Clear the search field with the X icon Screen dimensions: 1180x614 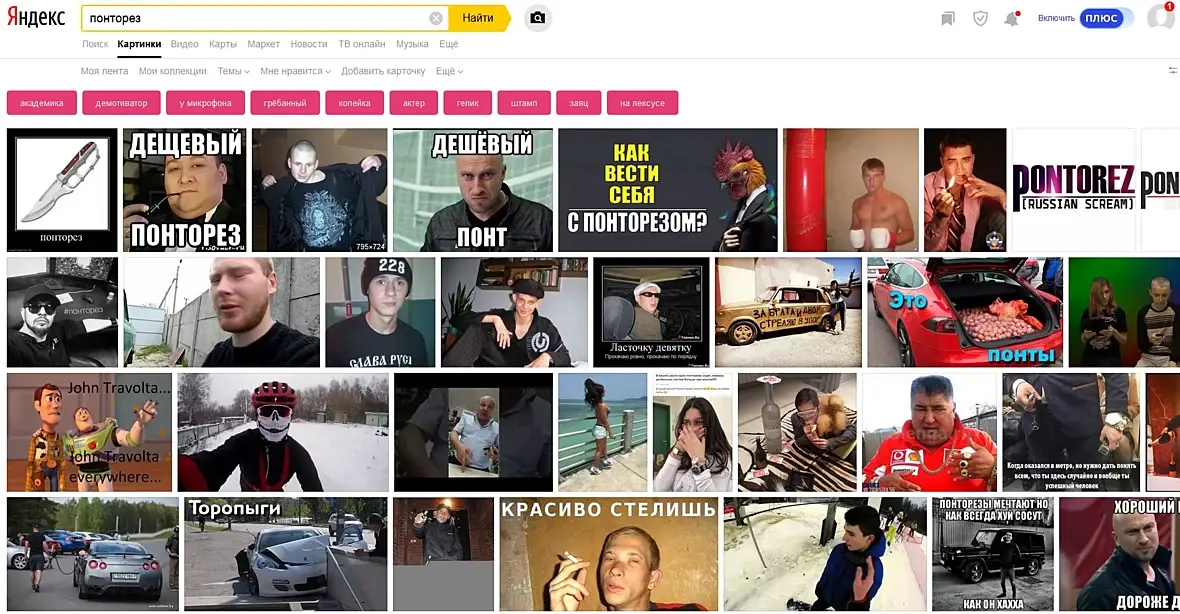(x=436, y=18)
